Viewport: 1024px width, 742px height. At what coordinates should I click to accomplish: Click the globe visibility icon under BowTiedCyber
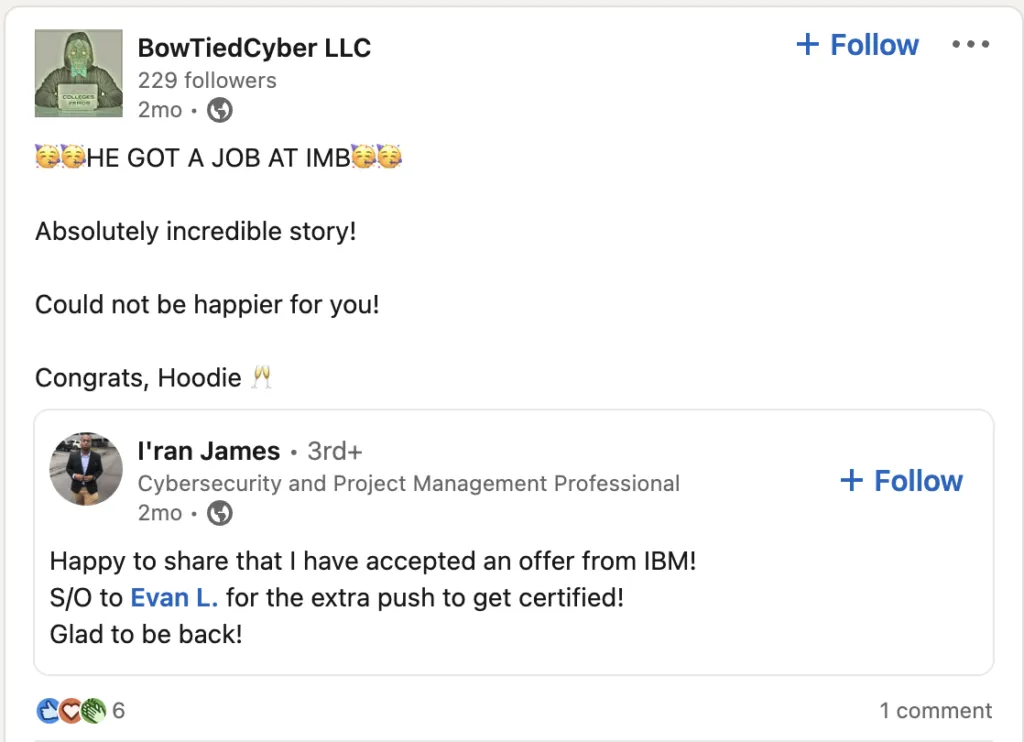(x=219, y=110)
